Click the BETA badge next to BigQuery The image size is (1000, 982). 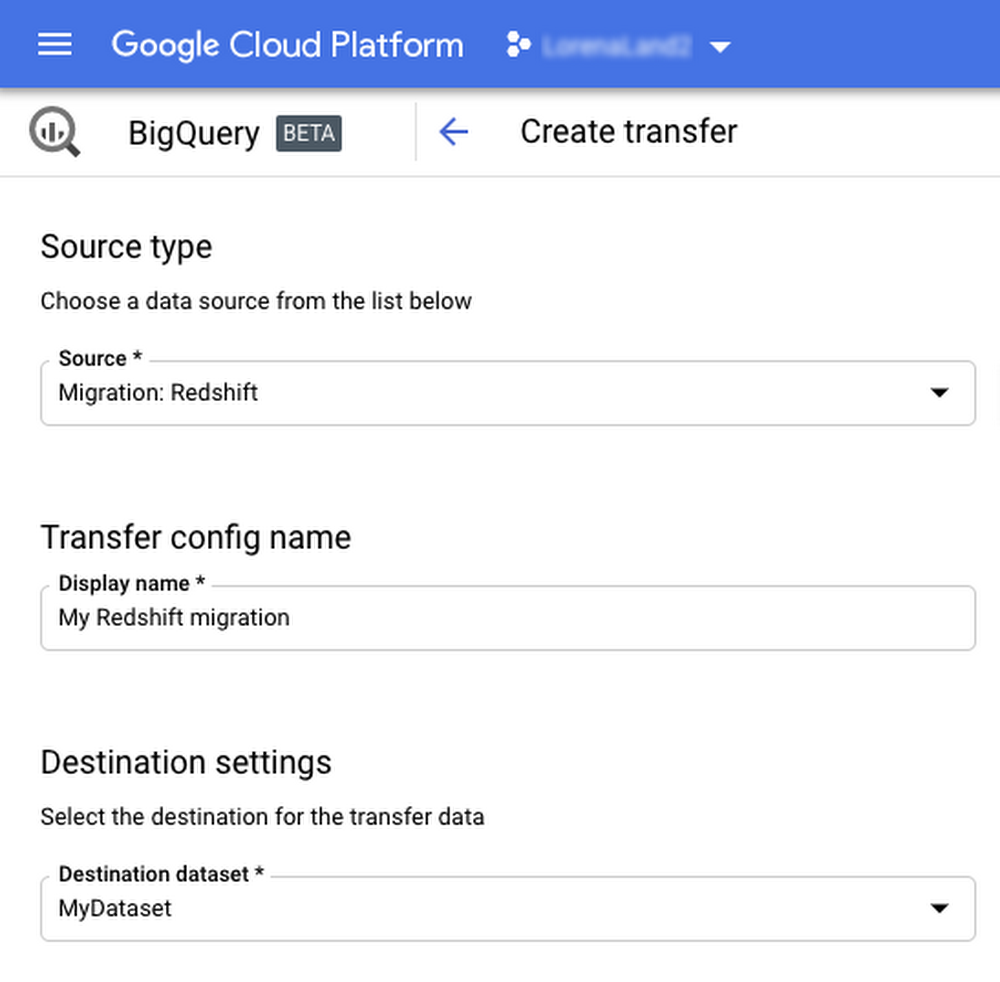pos(309,133)
